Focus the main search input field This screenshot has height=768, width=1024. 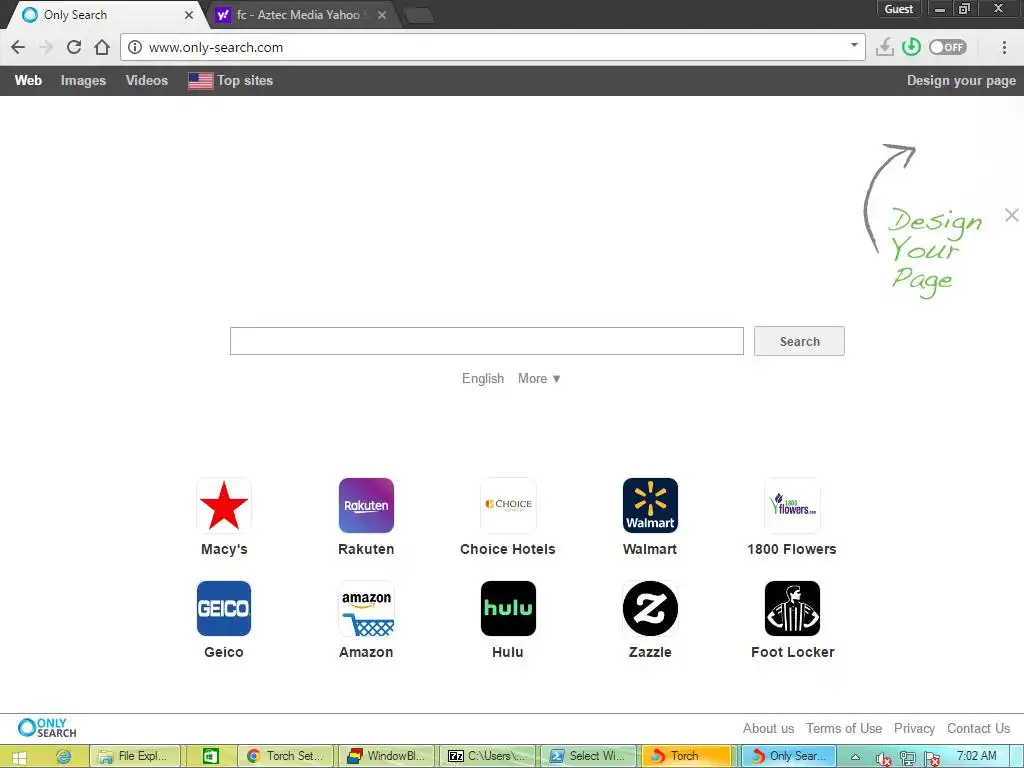click(x=487, y=341)
